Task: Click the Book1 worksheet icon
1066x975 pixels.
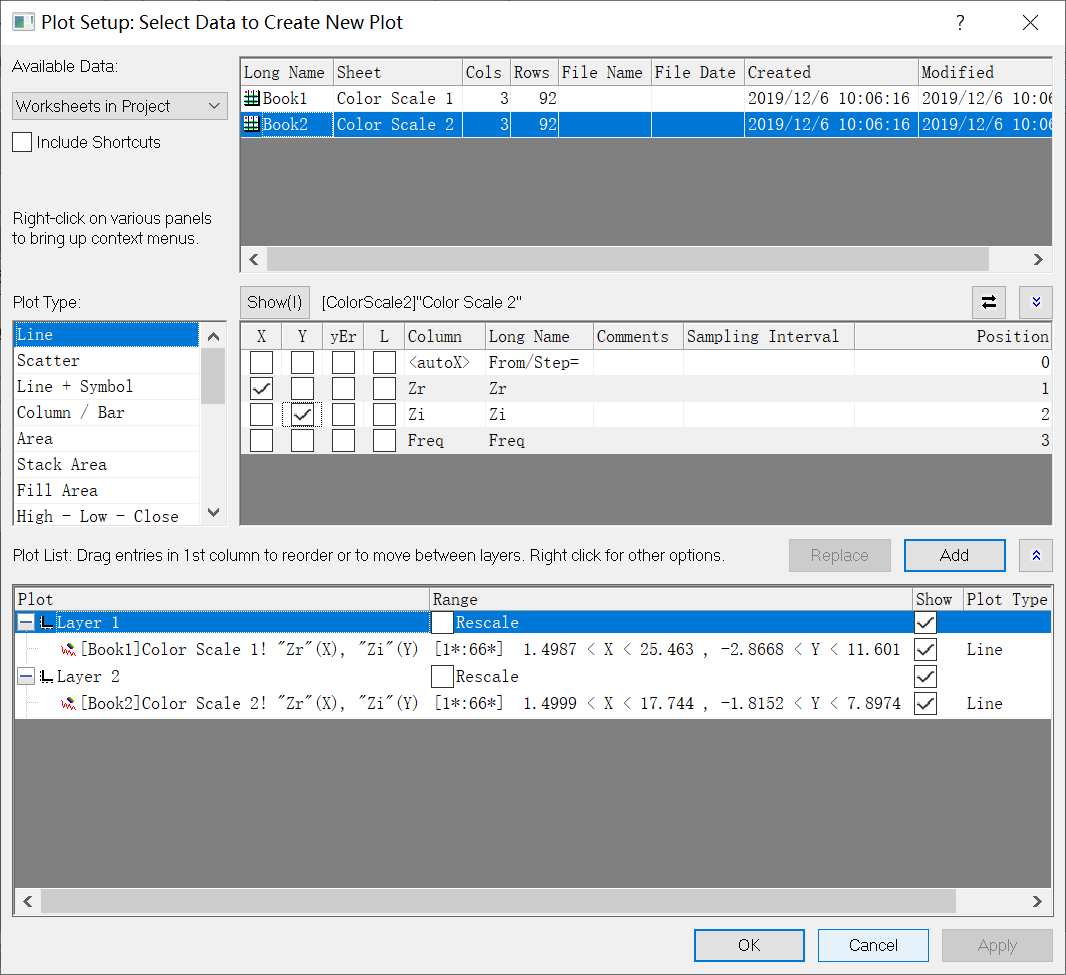Action: tap(252, 99)
